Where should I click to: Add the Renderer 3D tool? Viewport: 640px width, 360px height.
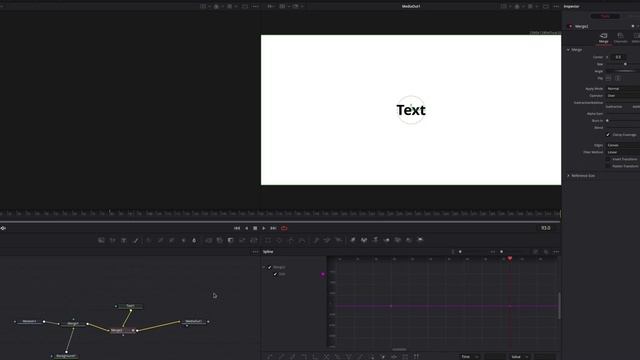(x=420, y=240)
